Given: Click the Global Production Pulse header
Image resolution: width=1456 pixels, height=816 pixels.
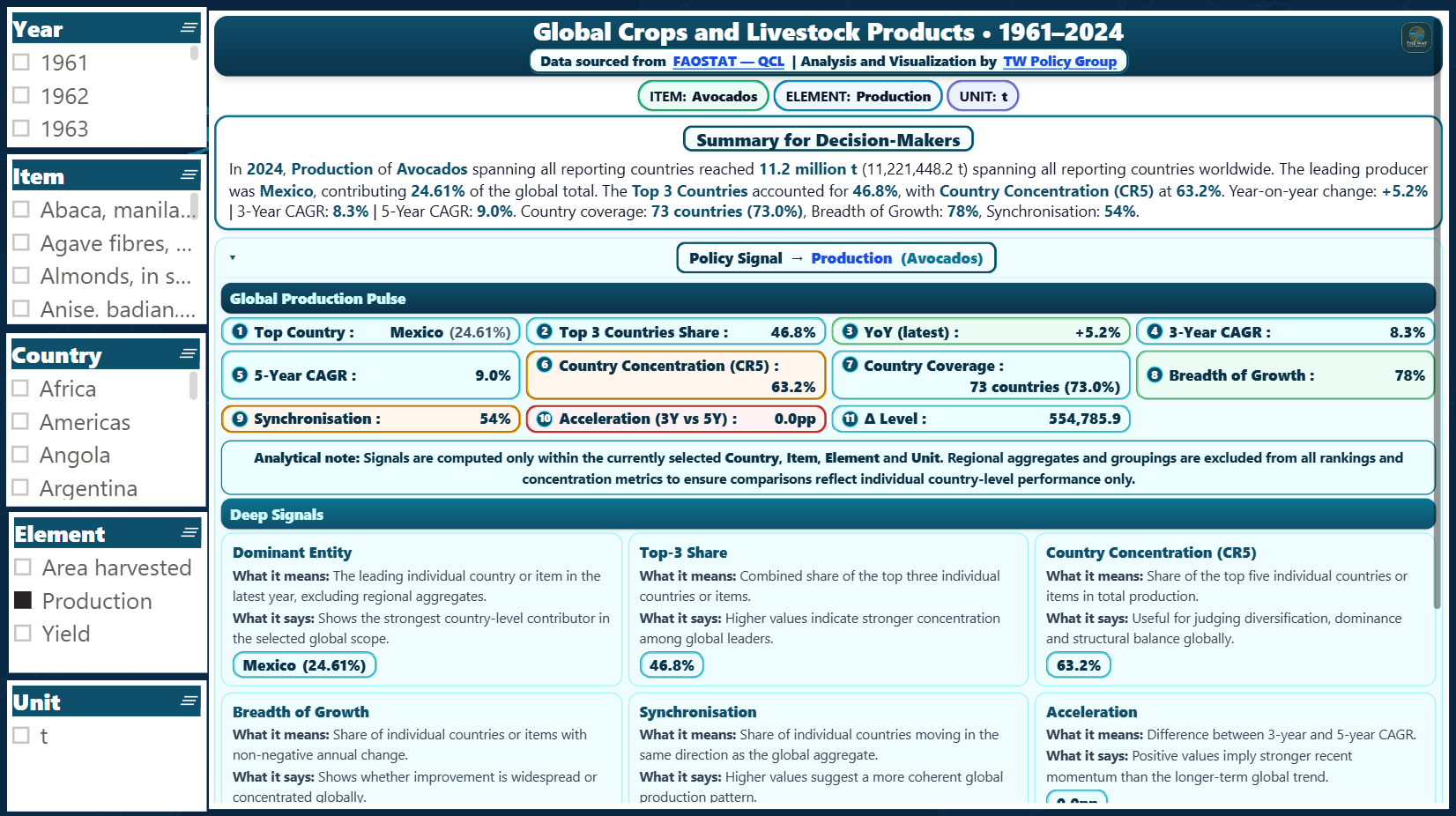Looking at the screenshot, I should [318, 299].
